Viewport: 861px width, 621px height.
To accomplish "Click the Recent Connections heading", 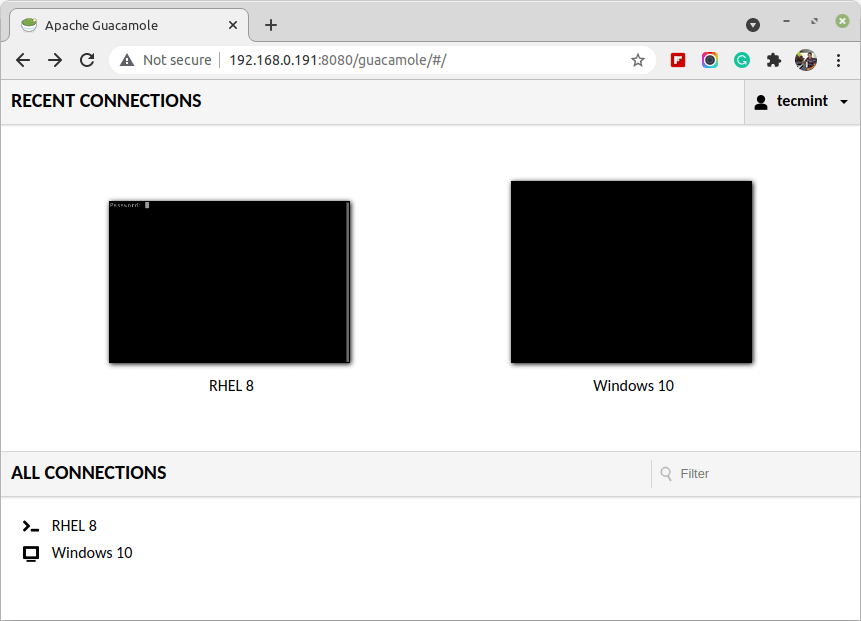I will coord(106,101).
